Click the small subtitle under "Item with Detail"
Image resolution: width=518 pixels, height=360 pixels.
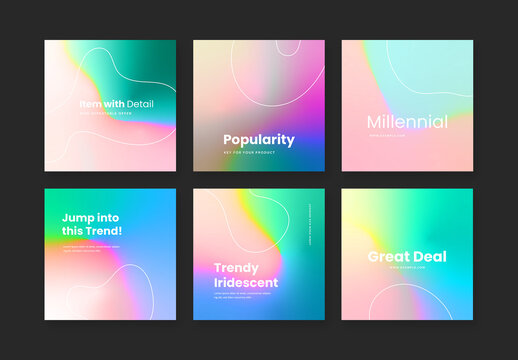106,113
